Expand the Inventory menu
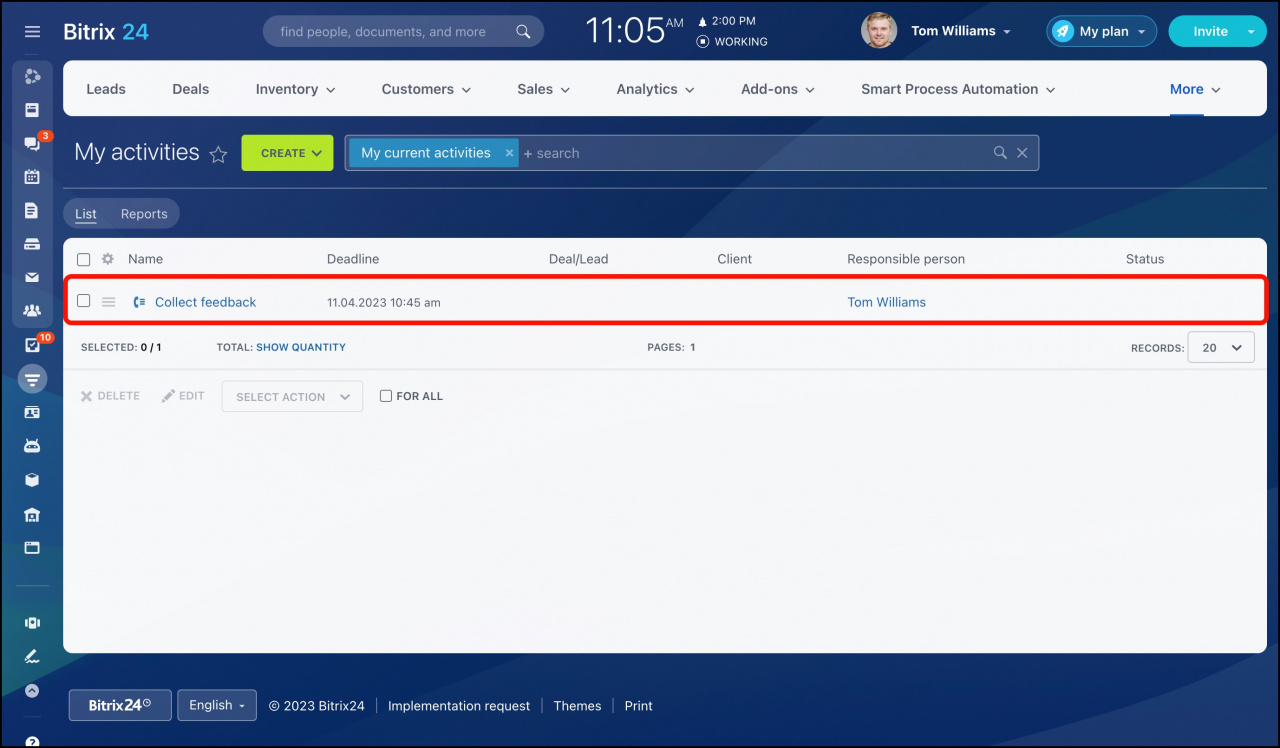1280x748 pixels. [295, 89]
